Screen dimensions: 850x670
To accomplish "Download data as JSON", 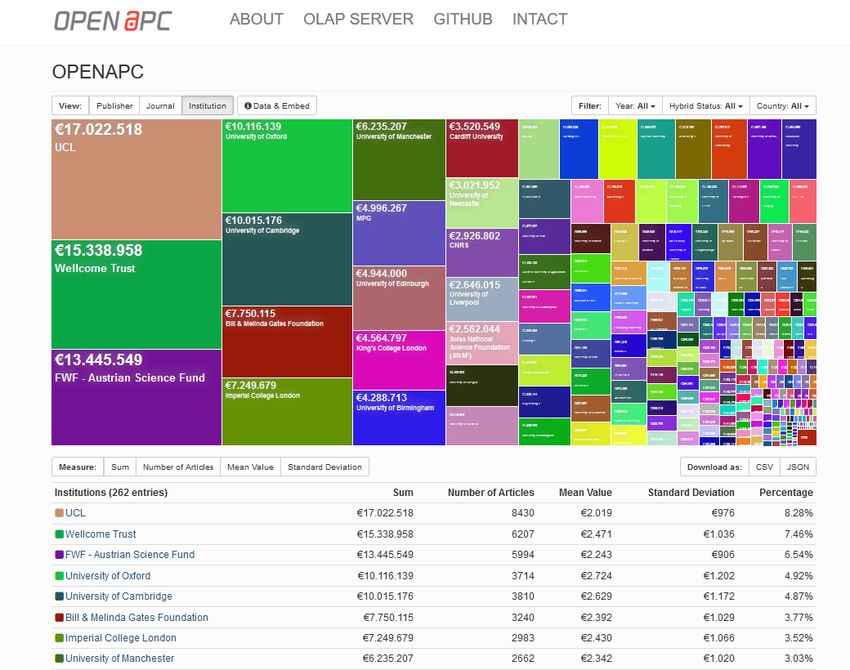I will coord(798,467).
